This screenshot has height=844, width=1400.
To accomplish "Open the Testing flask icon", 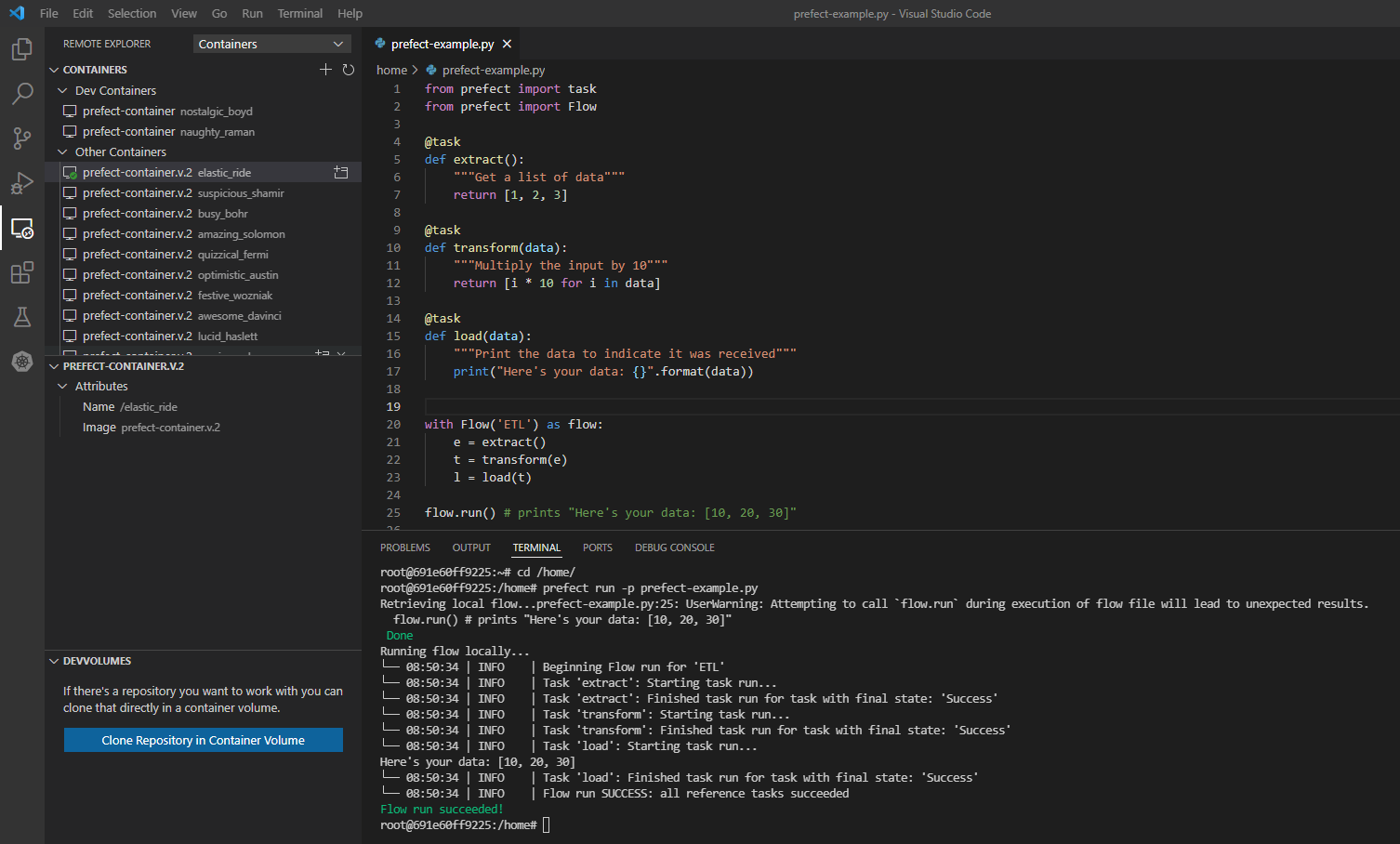I will click(22, 317).
